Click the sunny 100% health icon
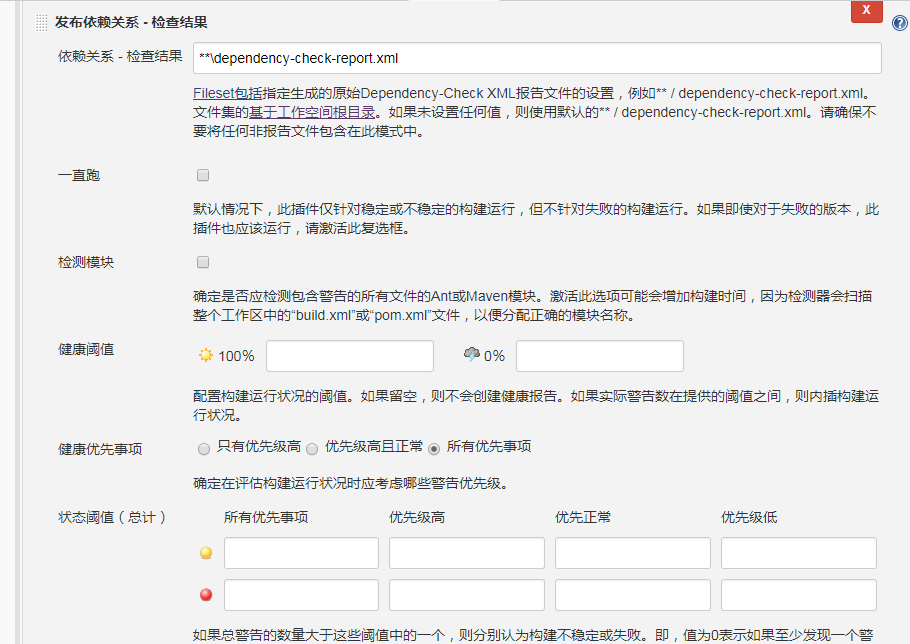 coord(205,355)
